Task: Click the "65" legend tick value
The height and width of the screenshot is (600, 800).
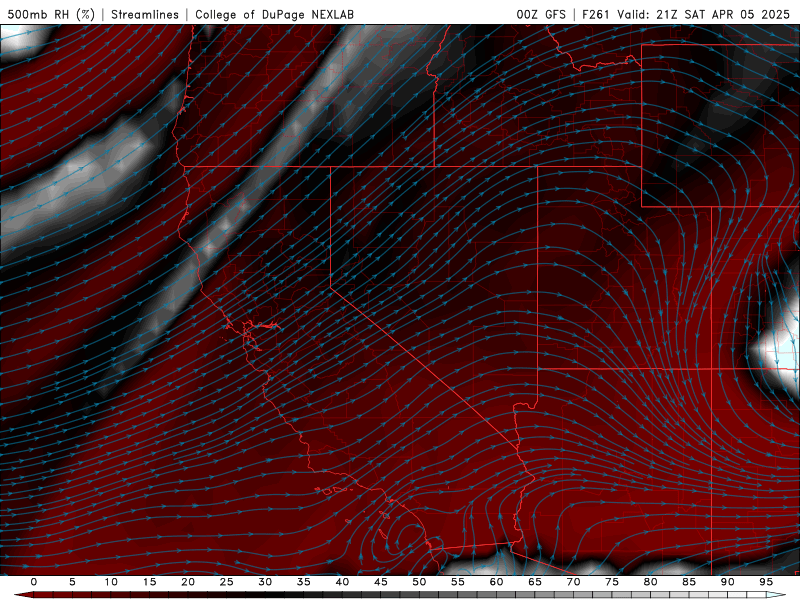Action: 535,582
